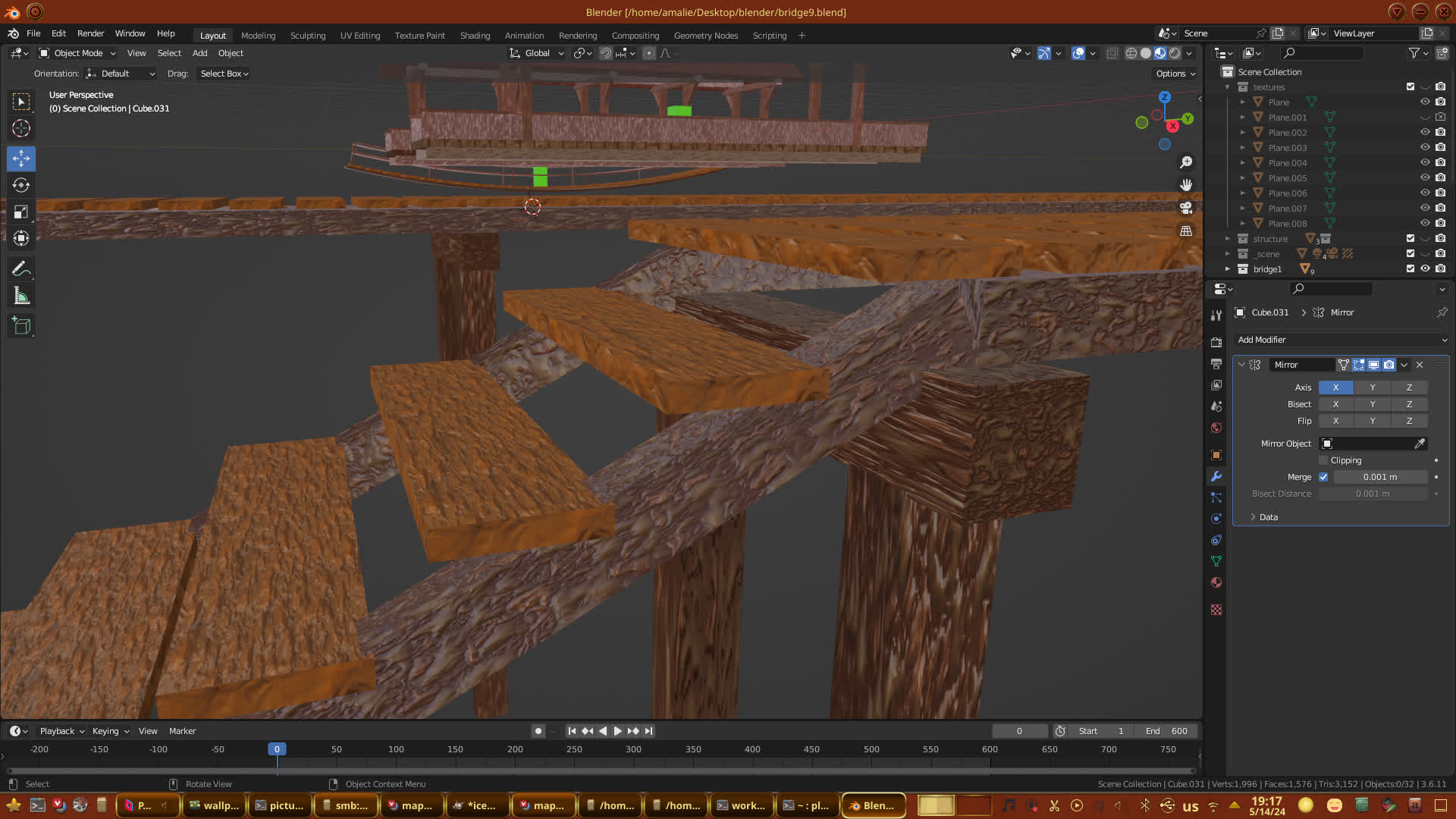Open viewport Options popover

click(1175, 74)
